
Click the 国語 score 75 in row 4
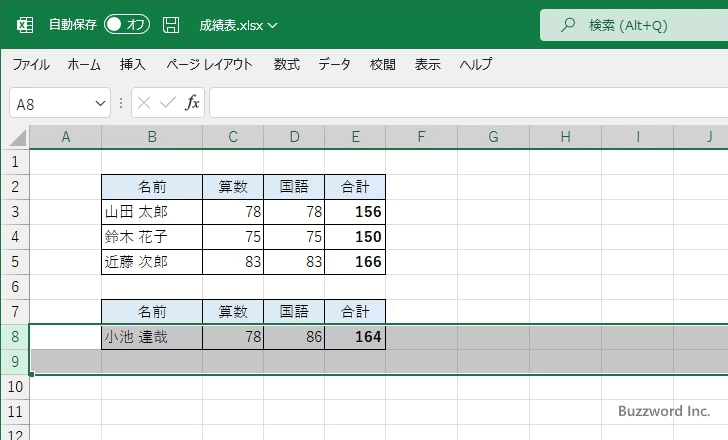pos(294,237)
